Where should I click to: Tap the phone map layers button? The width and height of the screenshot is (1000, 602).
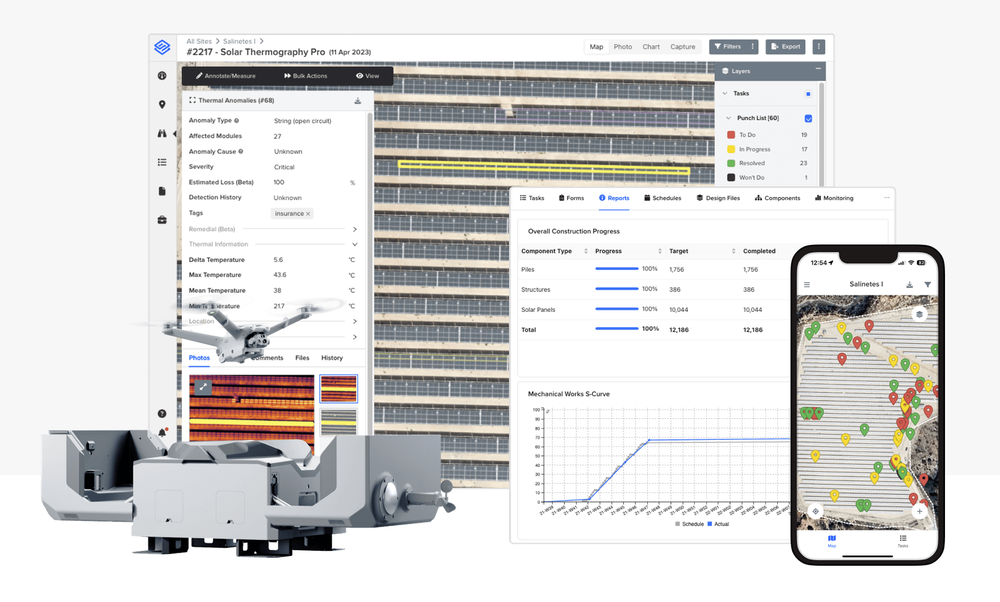point(919,314)
